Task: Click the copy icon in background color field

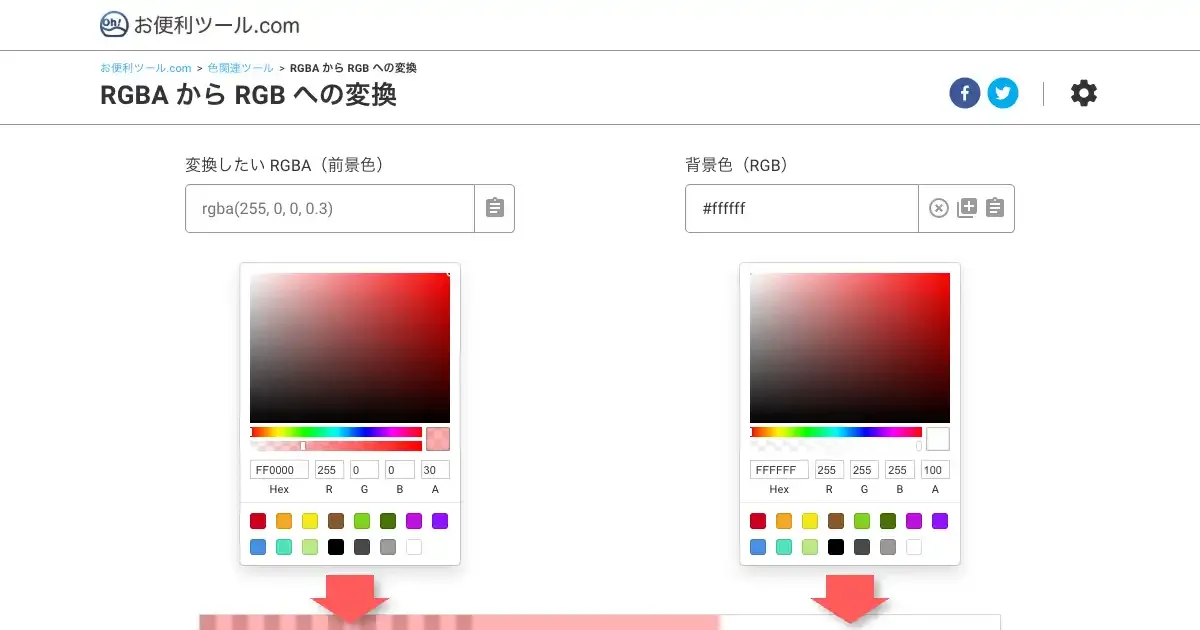Action: (966, 208)
